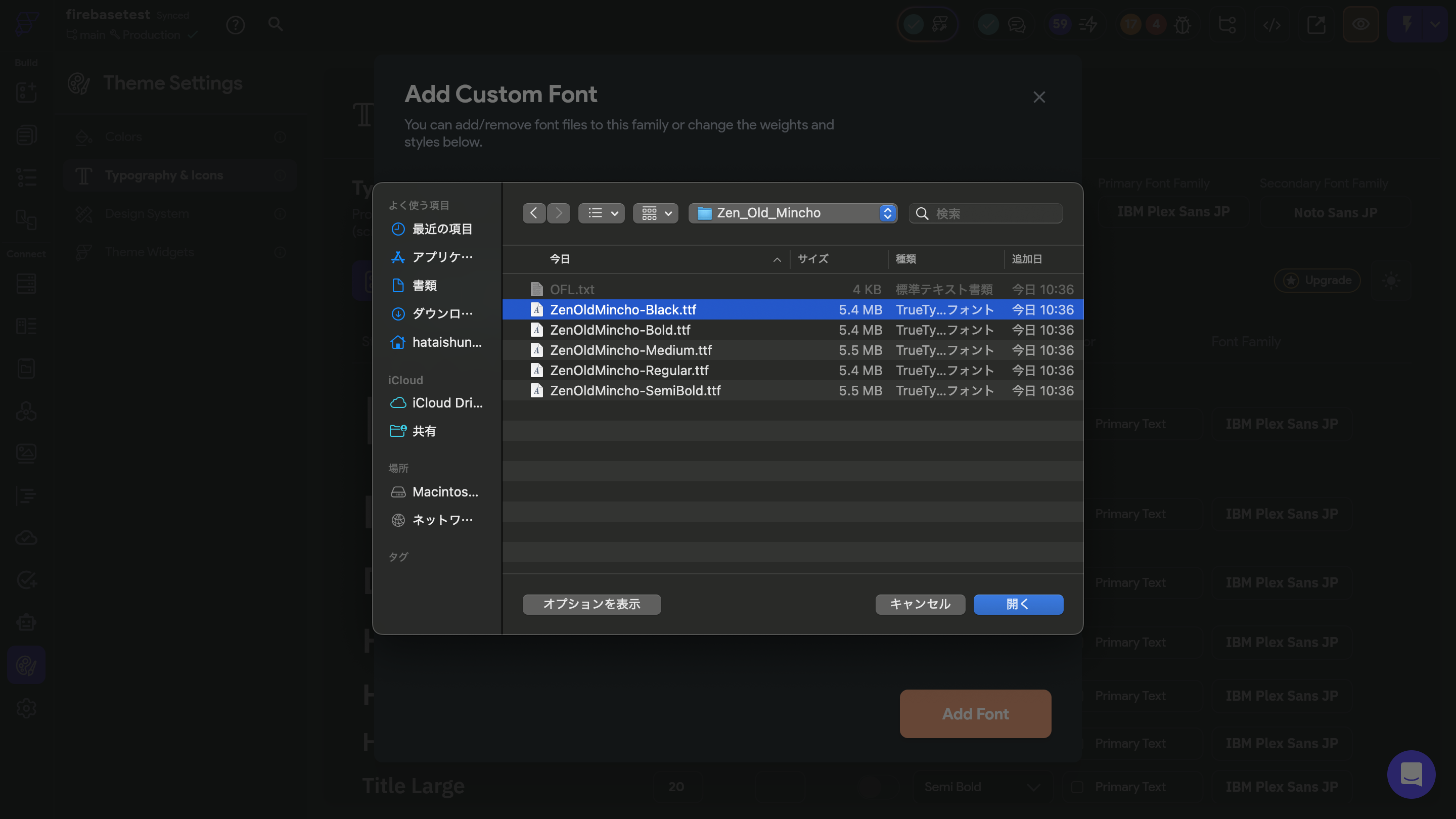The image size is (1456, 819).
Task: Open Macintosh HD location in sidebar
Action: tap(444, 492)
